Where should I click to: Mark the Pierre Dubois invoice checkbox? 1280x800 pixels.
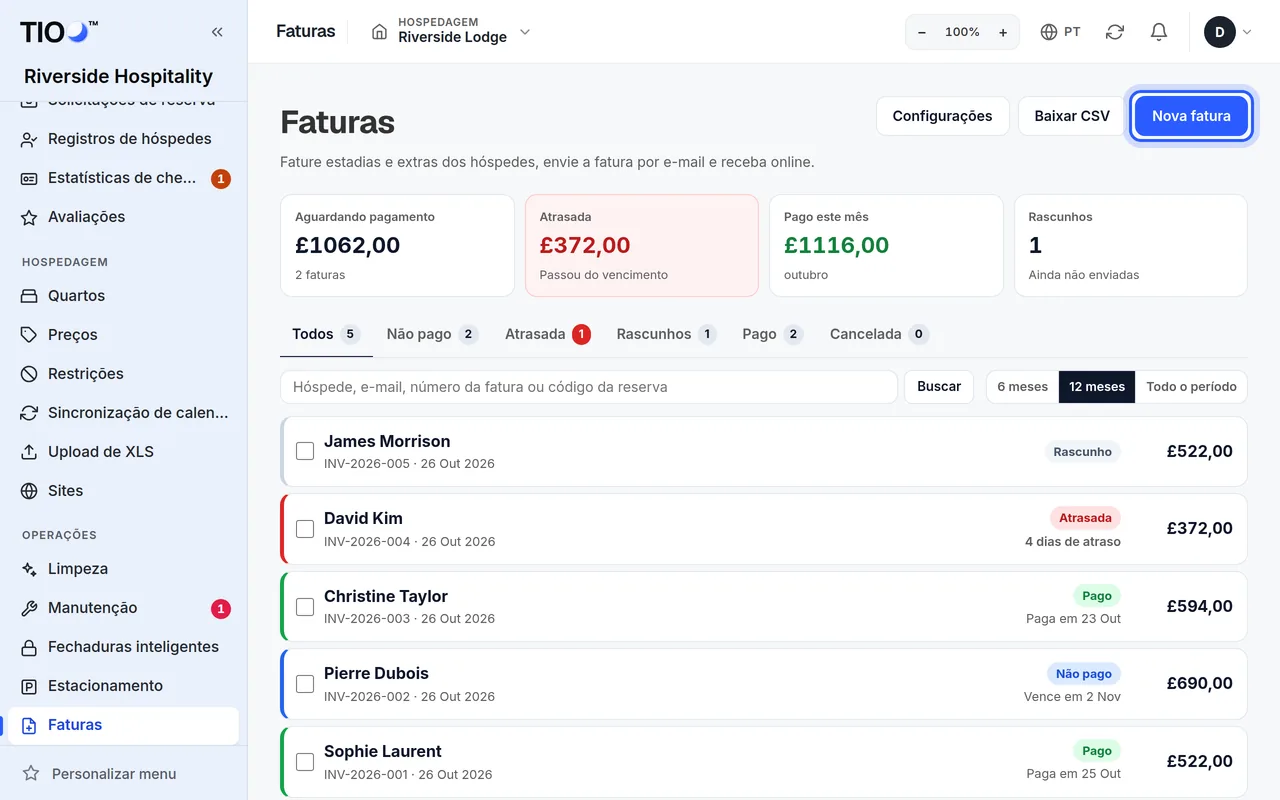pos(305,684)
